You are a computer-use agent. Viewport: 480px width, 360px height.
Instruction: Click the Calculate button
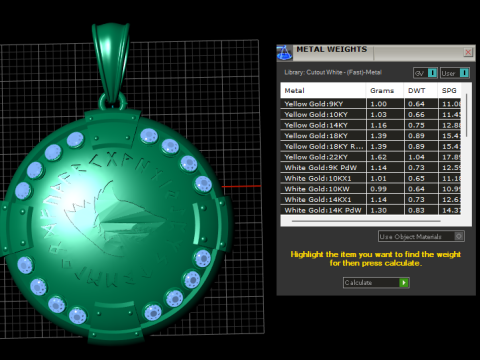point(376,283)
